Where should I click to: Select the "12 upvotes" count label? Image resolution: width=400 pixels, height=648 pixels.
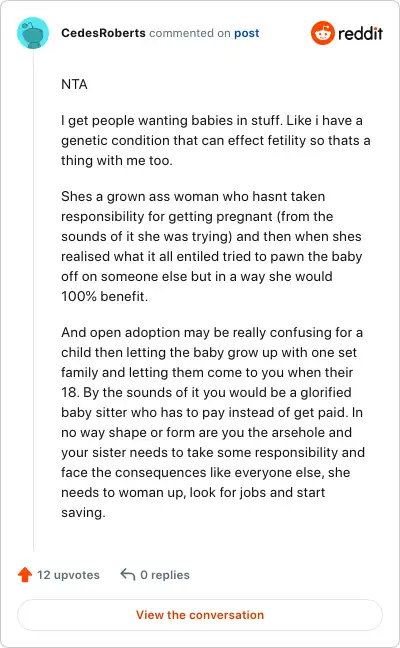(x=69, y=575)
